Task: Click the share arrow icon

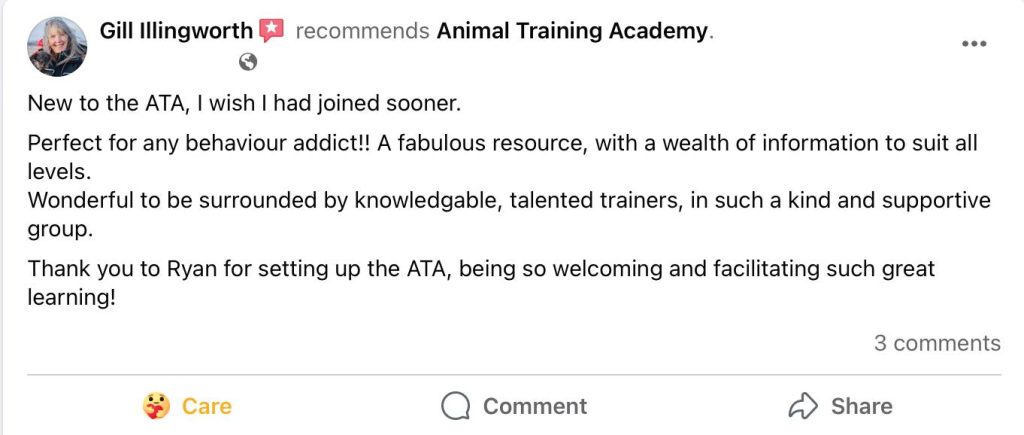Action: 803,406
